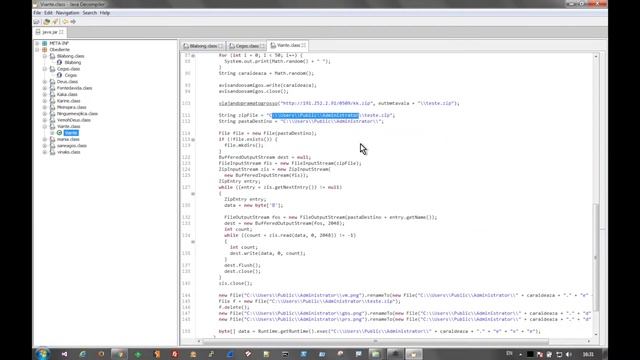Click the Deus.class file icon
Image resolution: width=640 pixels, height=360 pixels.
[x=52, y=82]
